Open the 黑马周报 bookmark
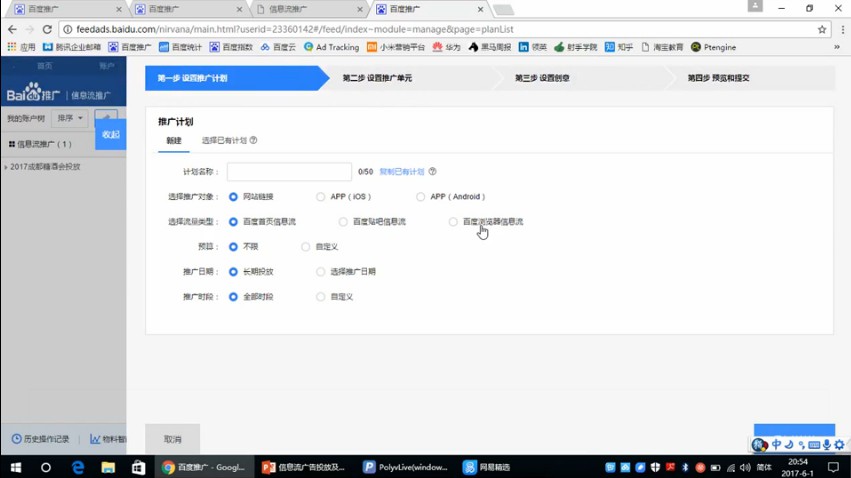The height and width of the screenshot is (478, 851). click(490, 47)
